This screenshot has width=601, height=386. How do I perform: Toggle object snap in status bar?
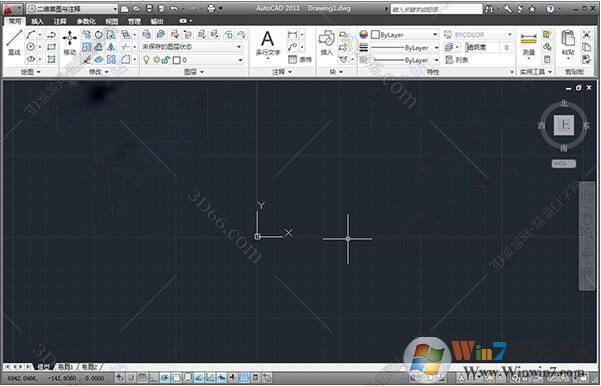[x=176, y=378]
